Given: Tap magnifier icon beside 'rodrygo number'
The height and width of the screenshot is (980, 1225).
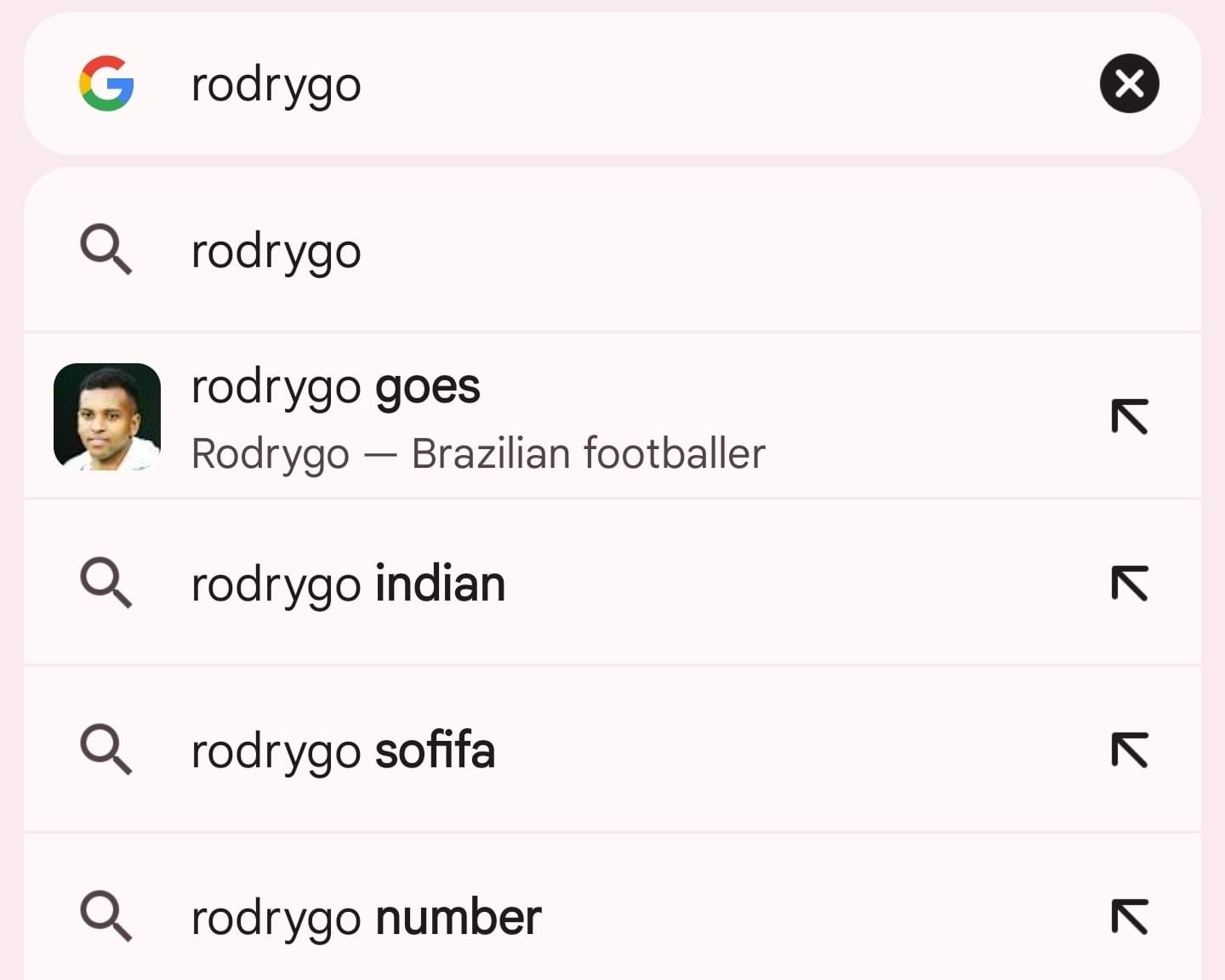Looking at the screenshot, I should click(x=106, y=917).
